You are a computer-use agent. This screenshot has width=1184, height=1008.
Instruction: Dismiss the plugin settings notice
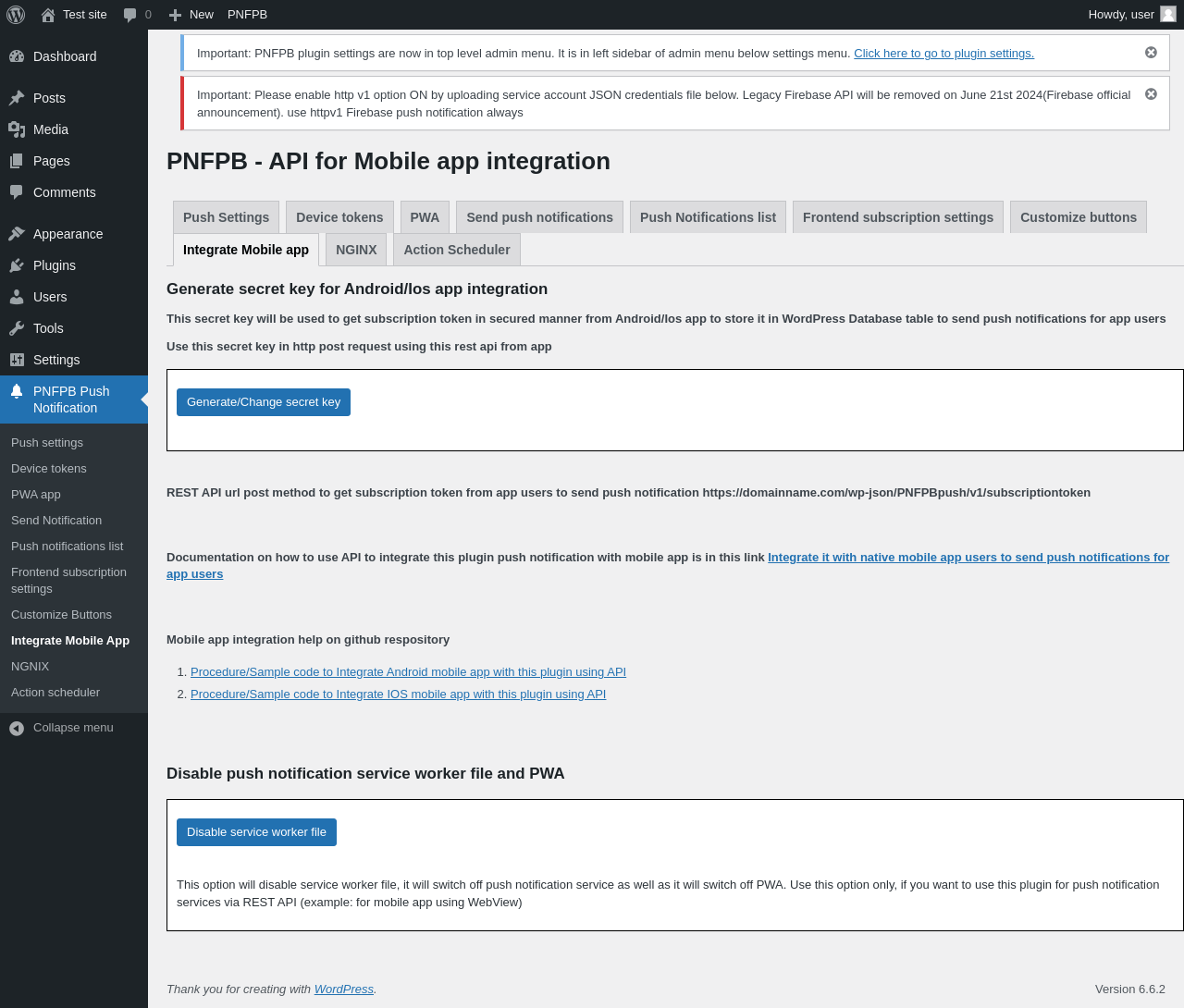[1151, 53]
